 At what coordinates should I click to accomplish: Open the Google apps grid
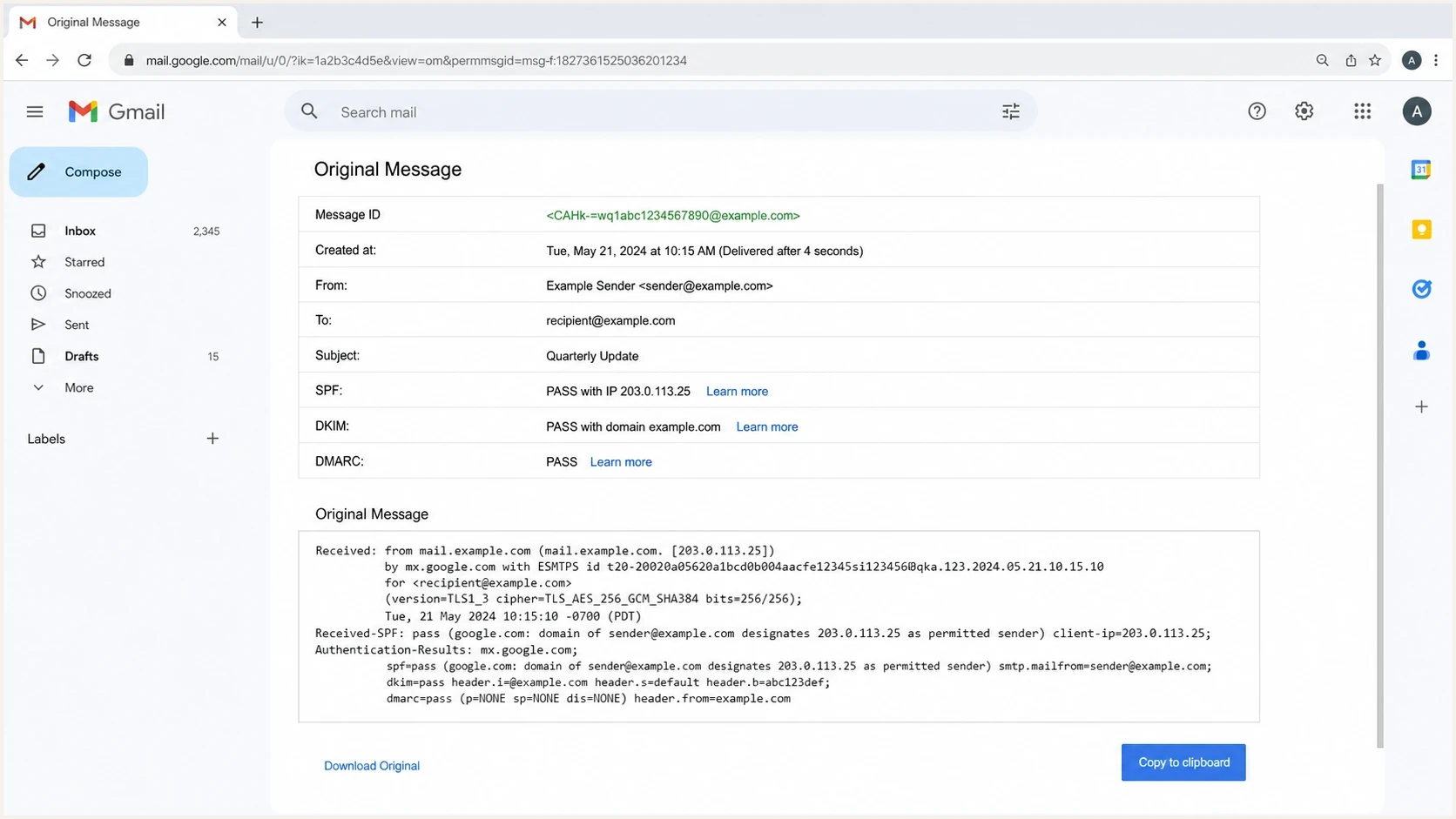pos(1362,111)
